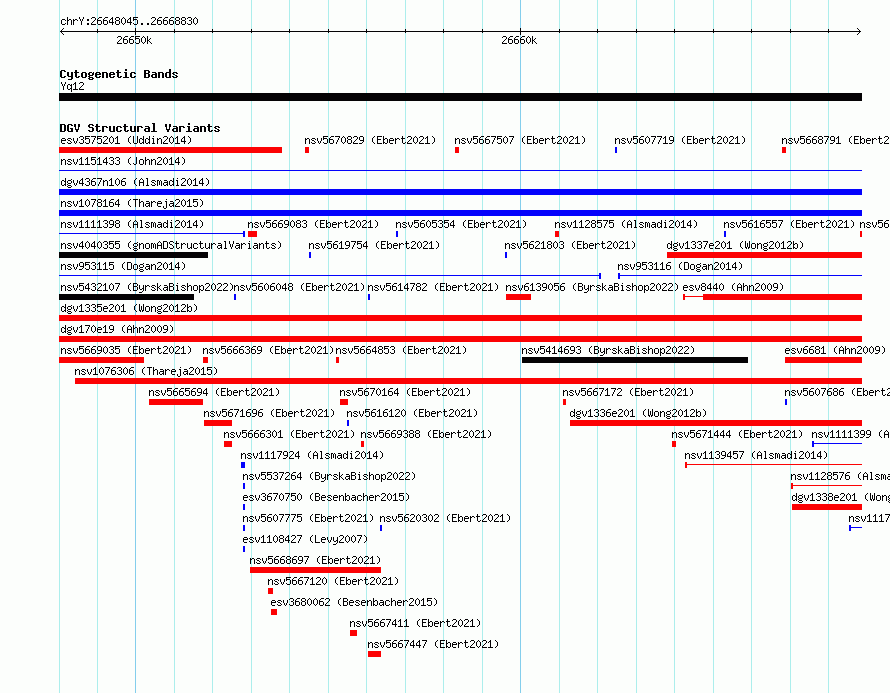Click nsv5607719 (Ebert2021) label

coord(680,140)
